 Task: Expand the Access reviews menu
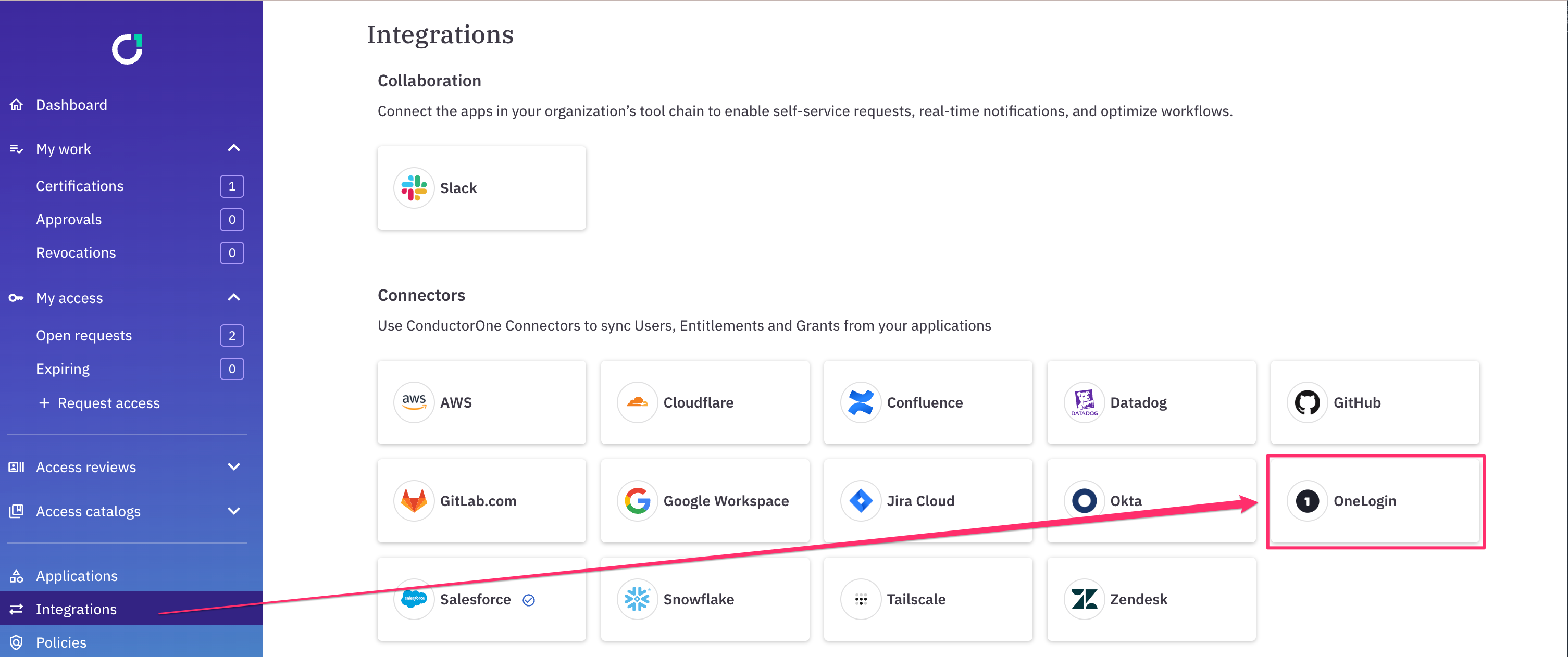tap(234, 466)
